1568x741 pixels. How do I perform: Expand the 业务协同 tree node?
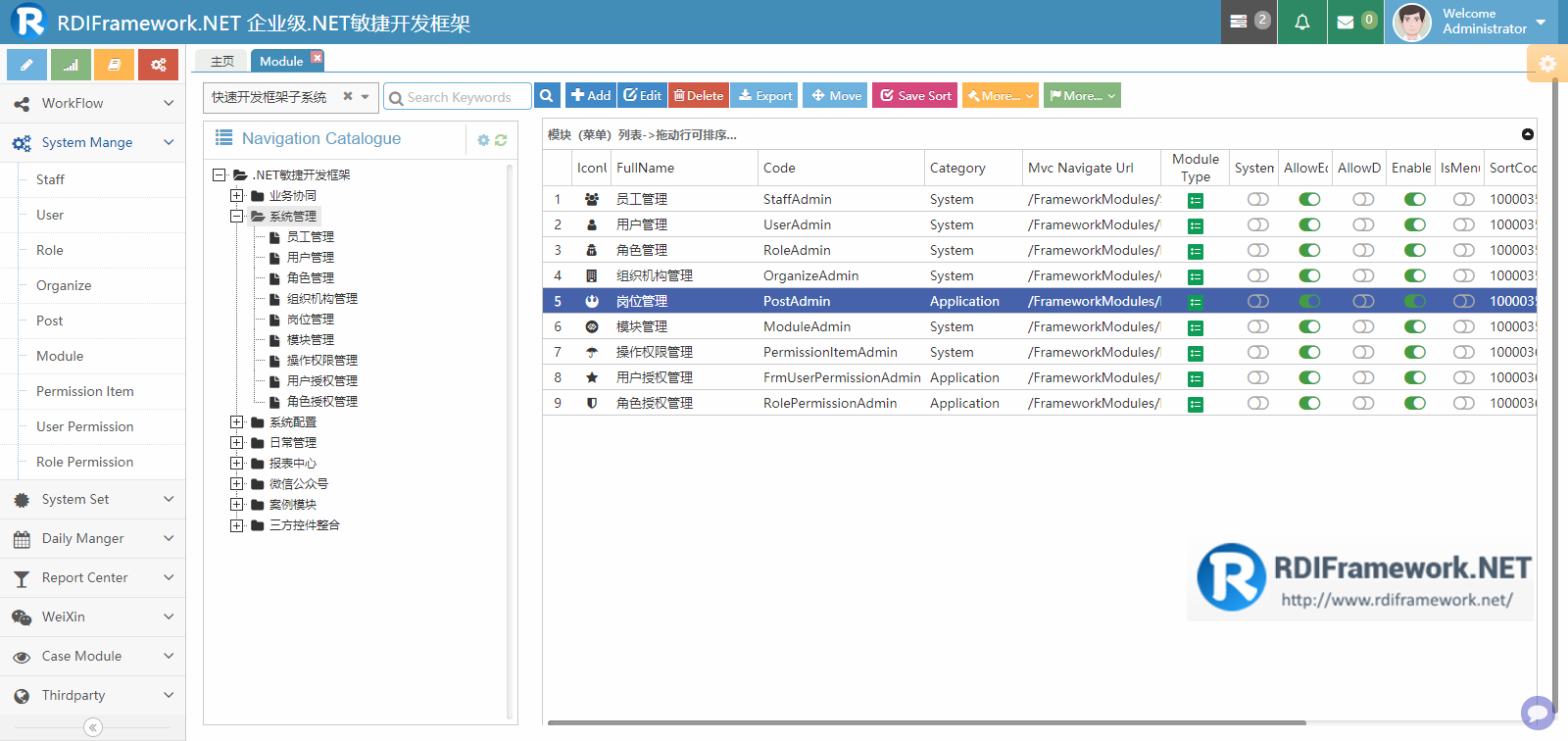236,196
